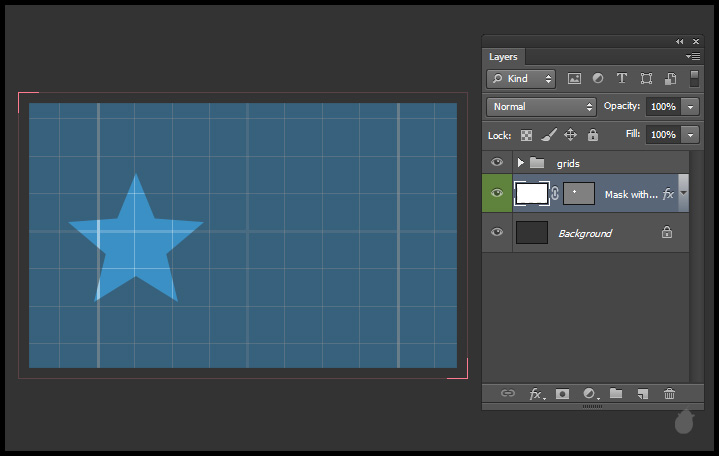Open the Layers panel flyout menu
The image size is (719, 456).
692,57
